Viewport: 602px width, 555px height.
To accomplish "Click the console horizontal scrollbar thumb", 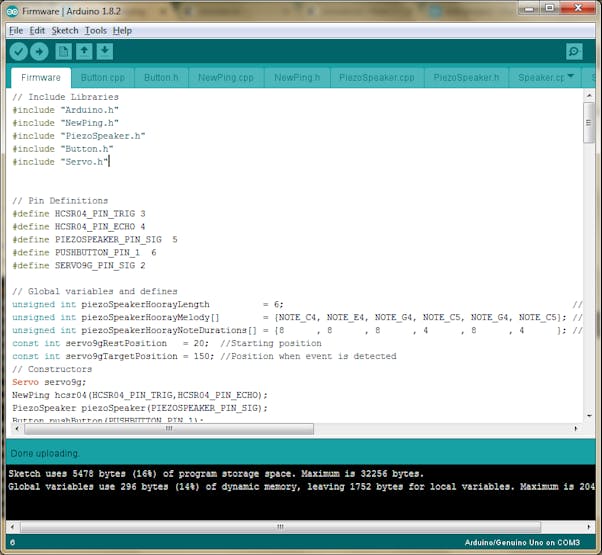I will coord(281,527).
